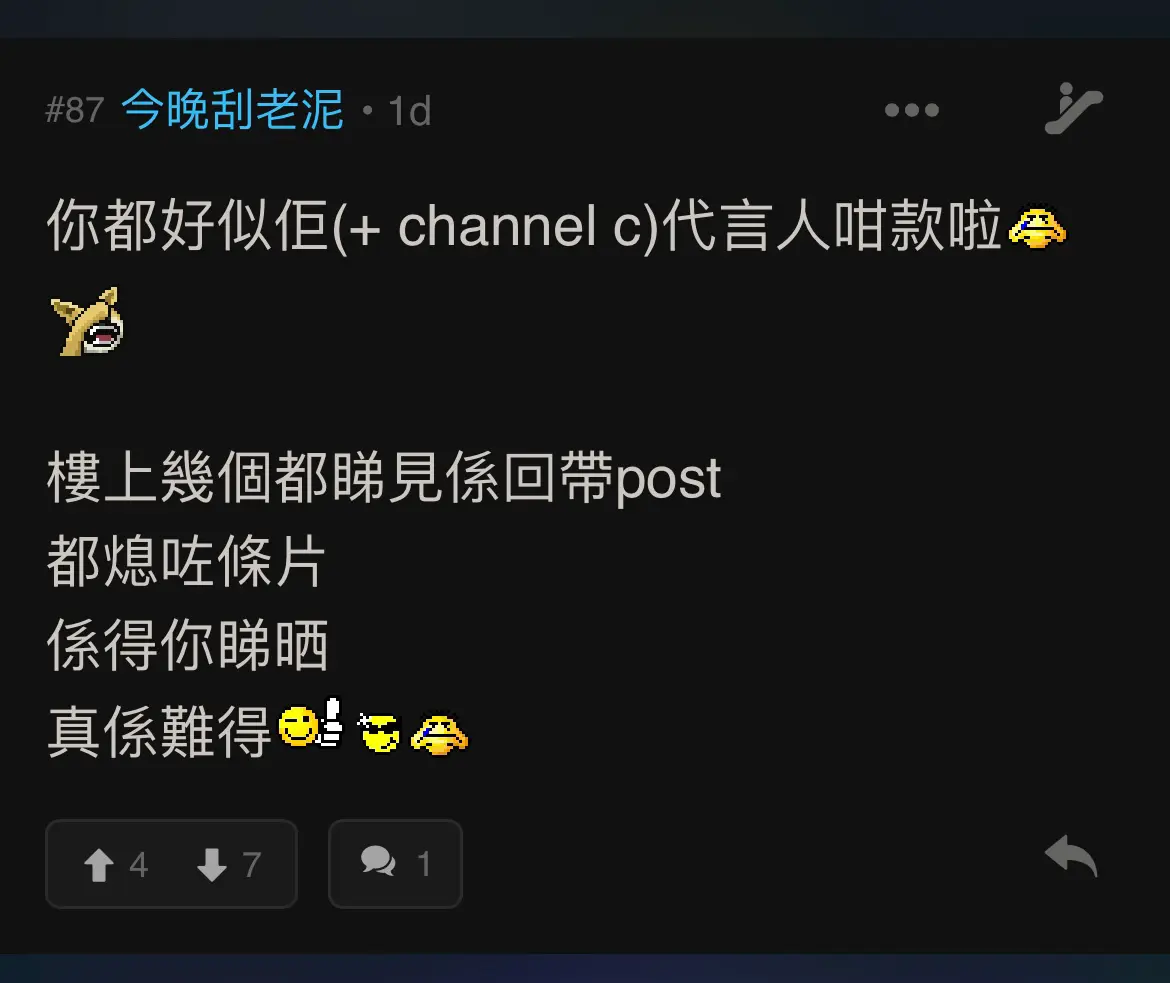The width and height of the screenshot is (1170, 983).
Task: Click the crying emoji after 真係難得
Action: point(439,734)
